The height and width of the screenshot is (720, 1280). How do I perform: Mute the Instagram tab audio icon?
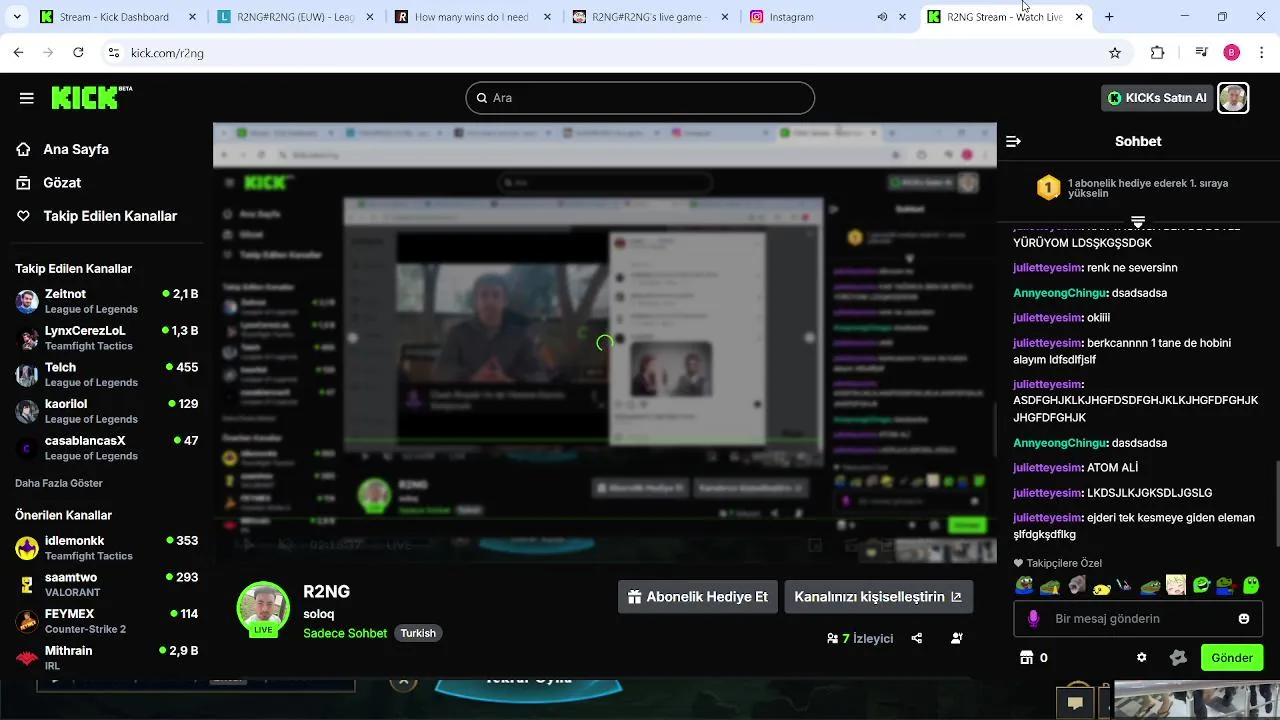(882, 17)
